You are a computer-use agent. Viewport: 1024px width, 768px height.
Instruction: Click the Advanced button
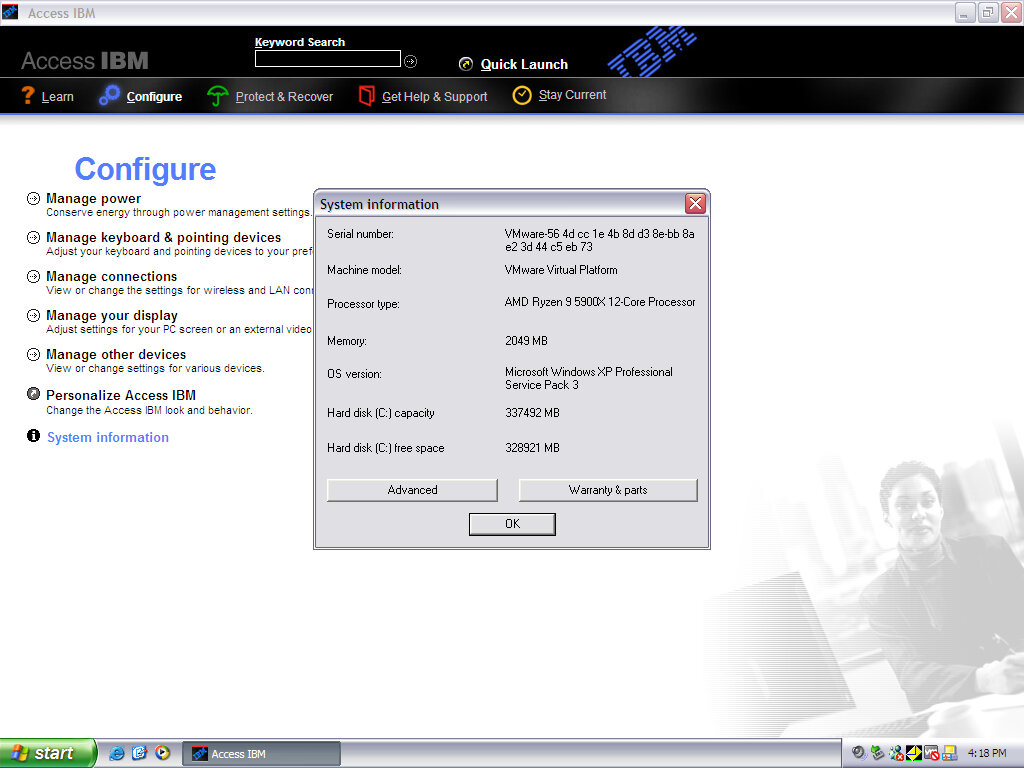[x=412, y=490]
